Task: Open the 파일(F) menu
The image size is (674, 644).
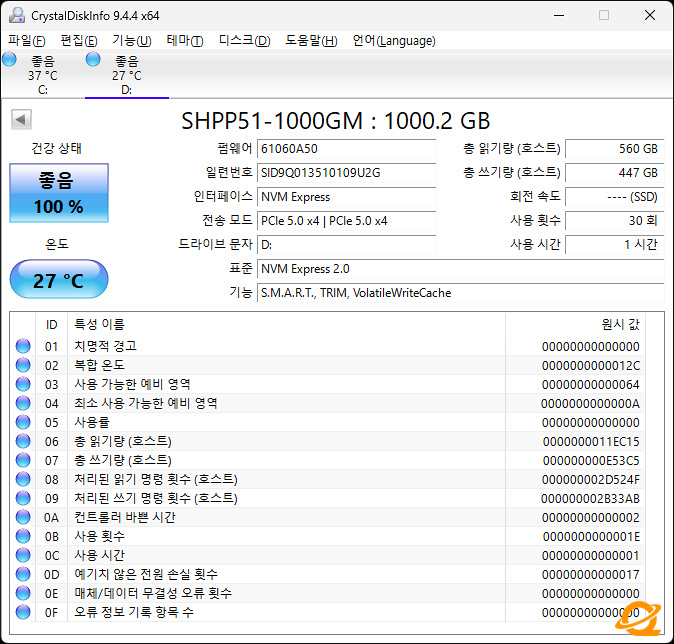Action: (x=27, y=40)
